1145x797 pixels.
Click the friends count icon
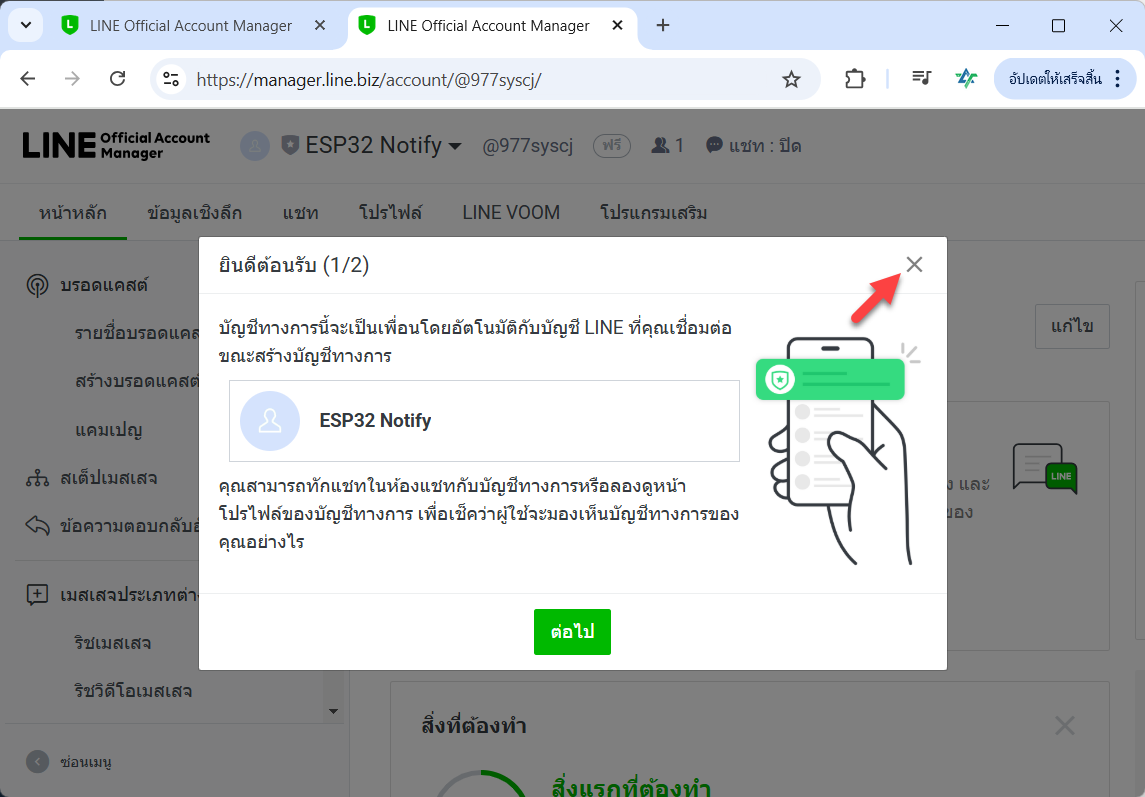660,145
